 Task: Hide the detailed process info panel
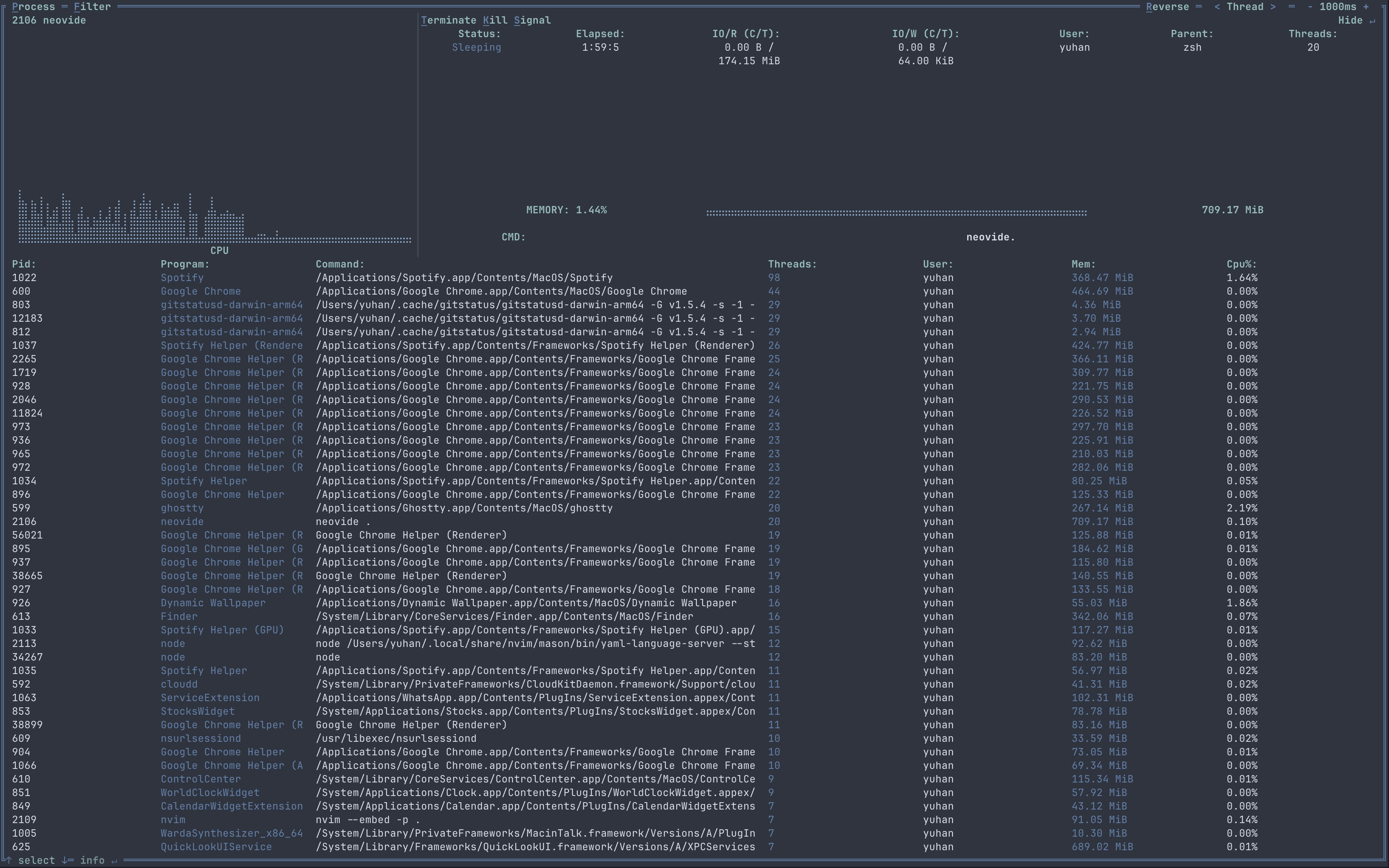point(1350,21)
